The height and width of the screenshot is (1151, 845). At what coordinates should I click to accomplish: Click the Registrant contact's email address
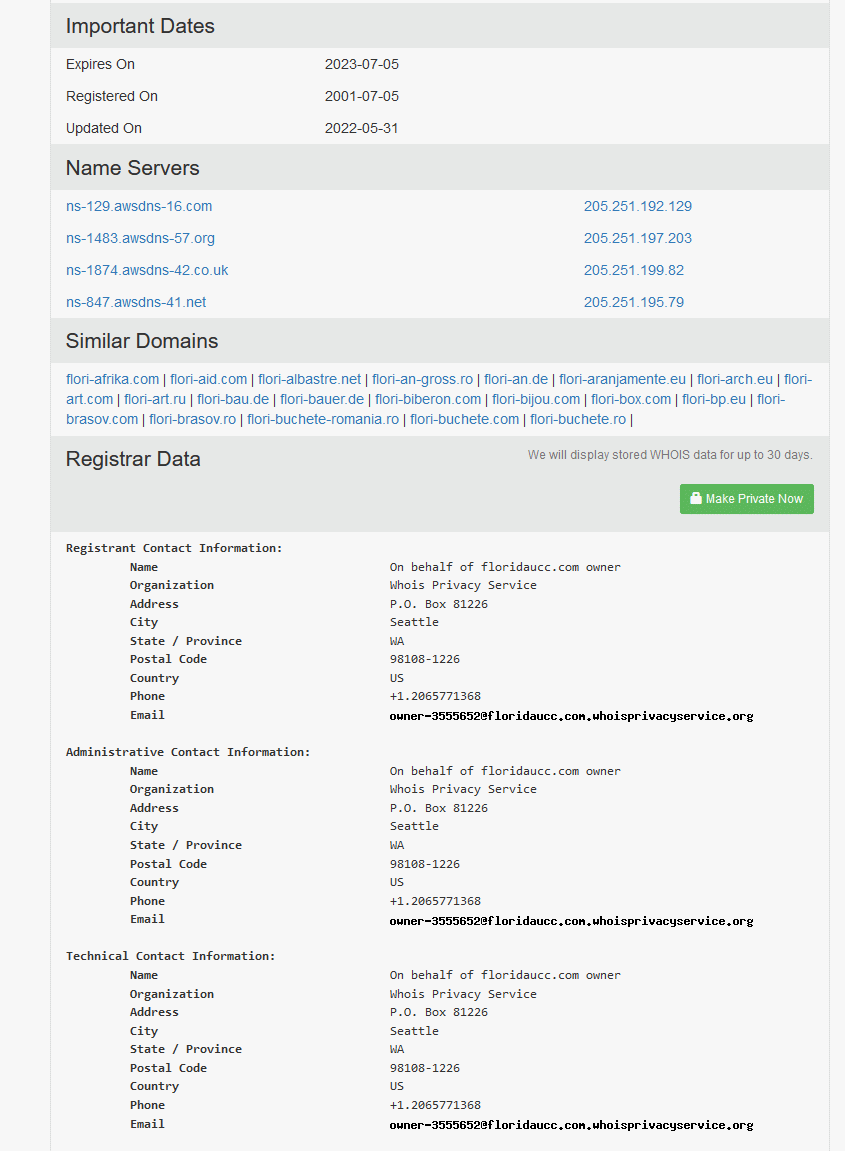571,716
